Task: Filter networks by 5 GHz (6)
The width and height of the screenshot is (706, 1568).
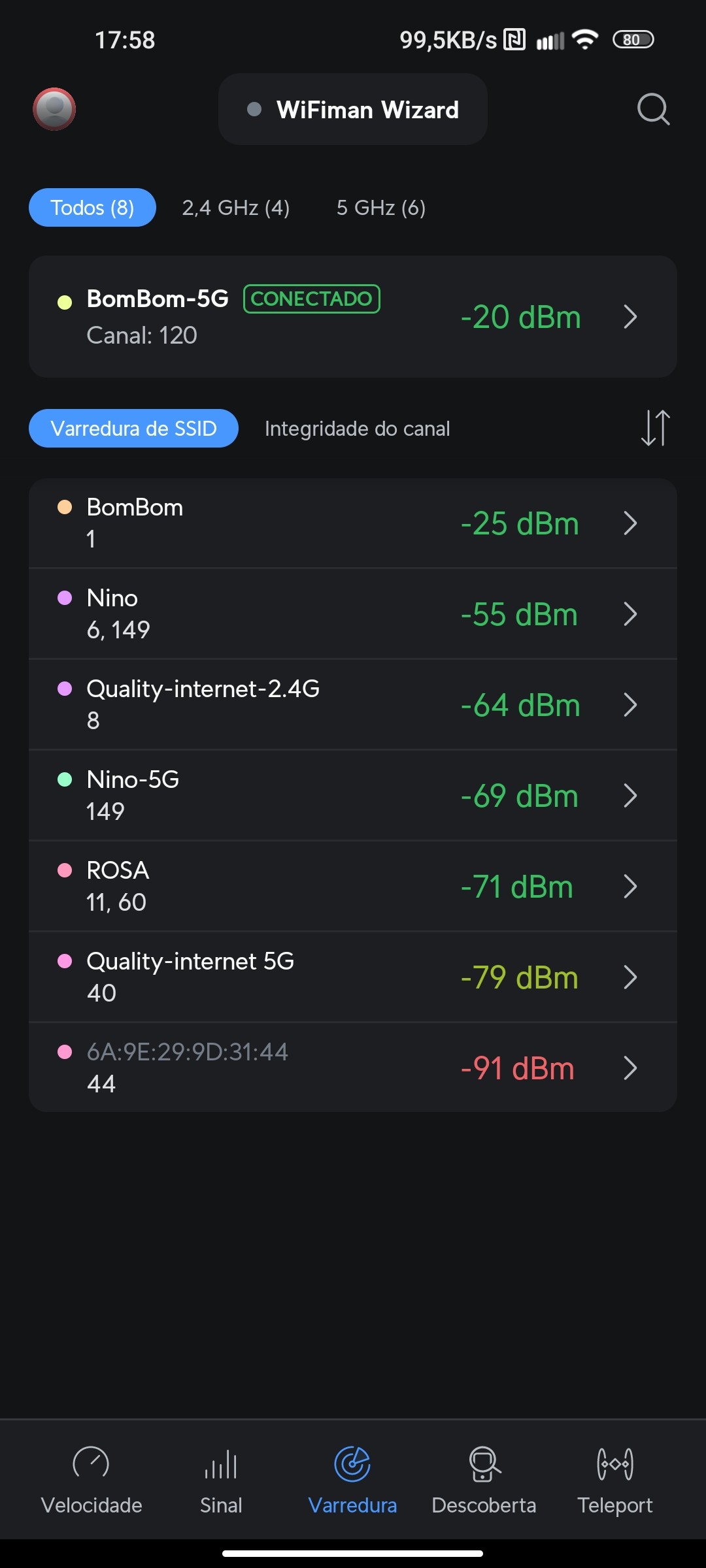Action: coord(380,208)
